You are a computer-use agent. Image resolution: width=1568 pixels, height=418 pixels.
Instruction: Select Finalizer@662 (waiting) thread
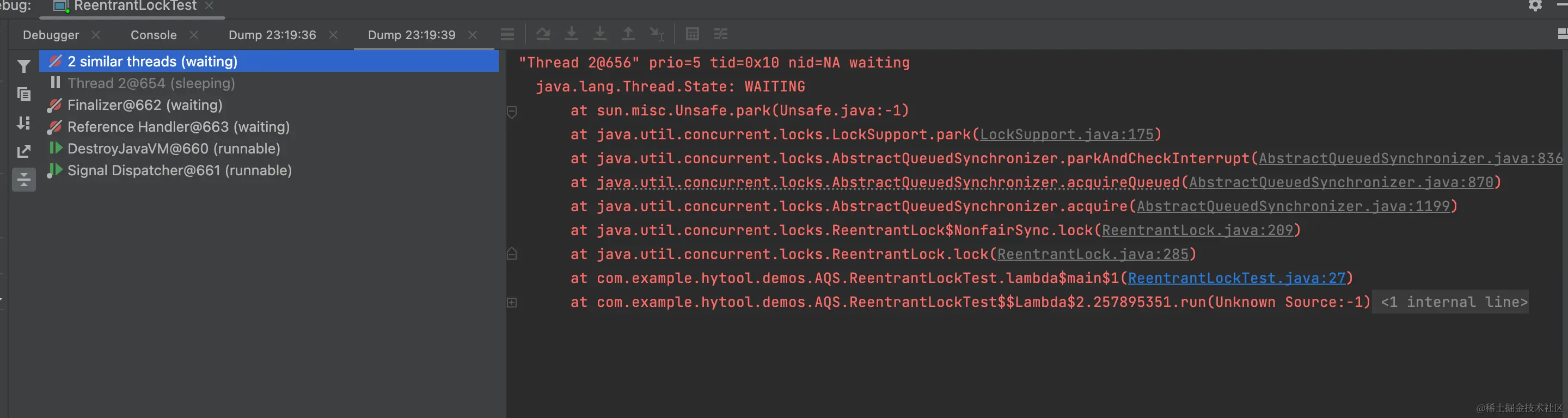(145, 105)
